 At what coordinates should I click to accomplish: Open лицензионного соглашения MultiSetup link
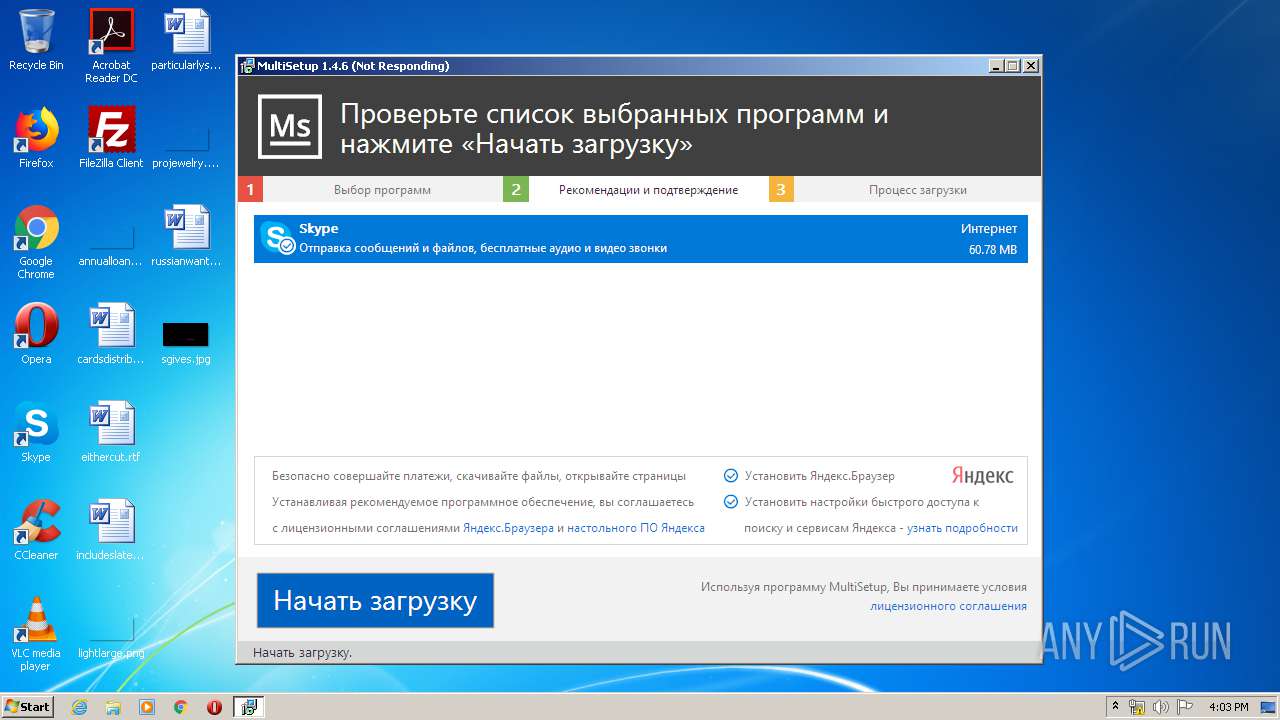948,606
